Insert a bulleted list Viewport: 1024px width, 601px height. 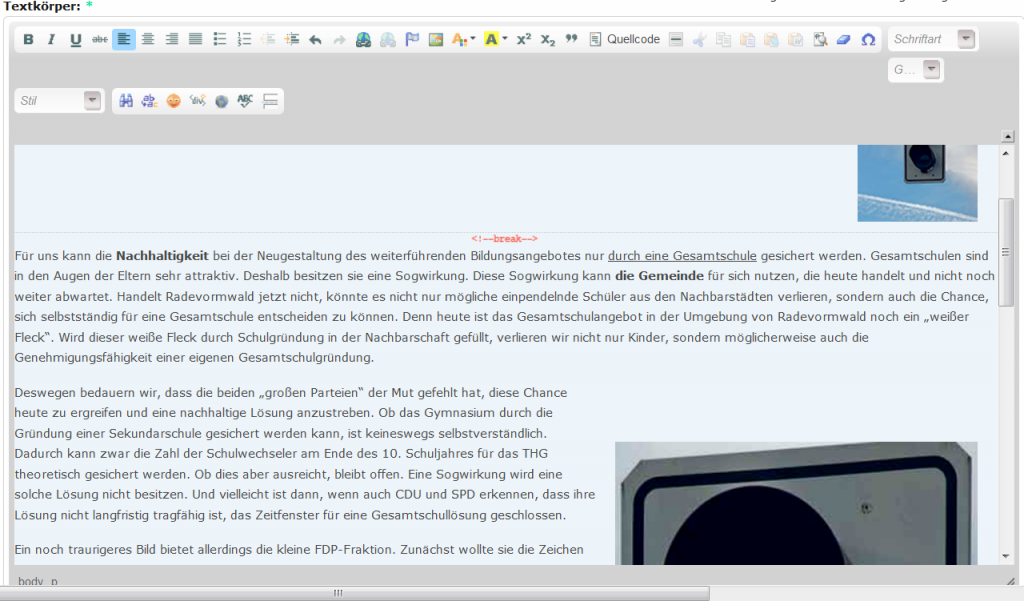click(x=221, y=40)
